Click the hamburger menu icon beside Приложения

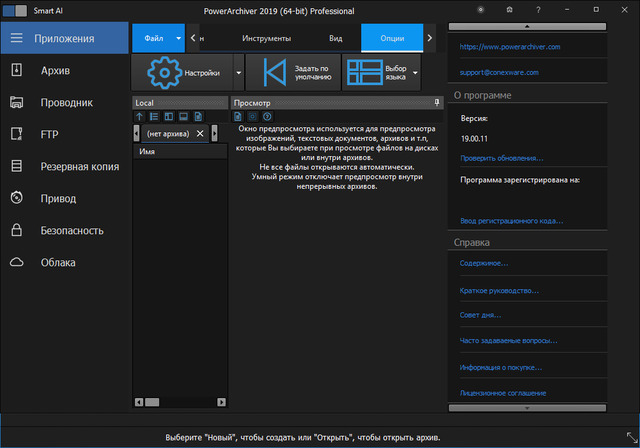tap(16, 38)
